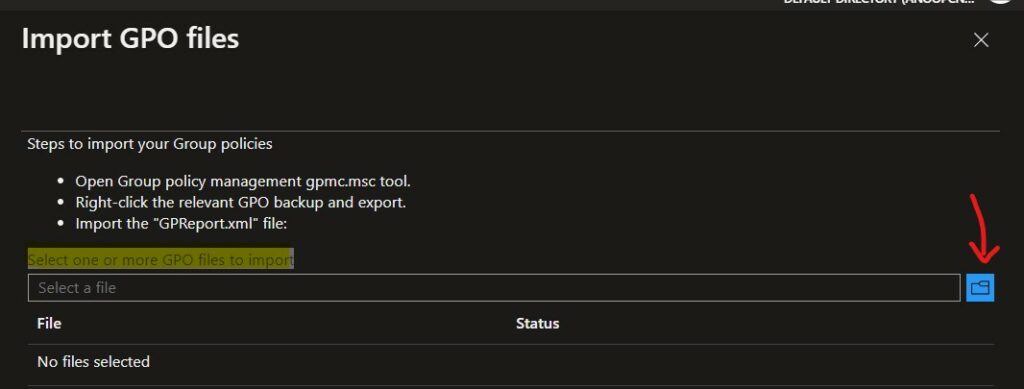Click "Steps to import your Group policies" text

150,144
